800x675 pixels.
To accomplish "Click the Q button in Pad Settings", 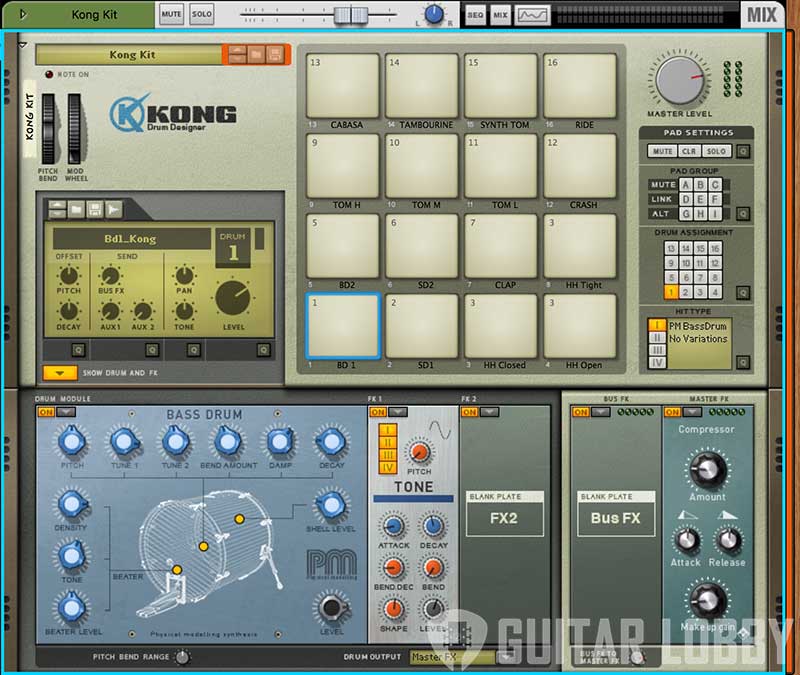I will [743, 151].
